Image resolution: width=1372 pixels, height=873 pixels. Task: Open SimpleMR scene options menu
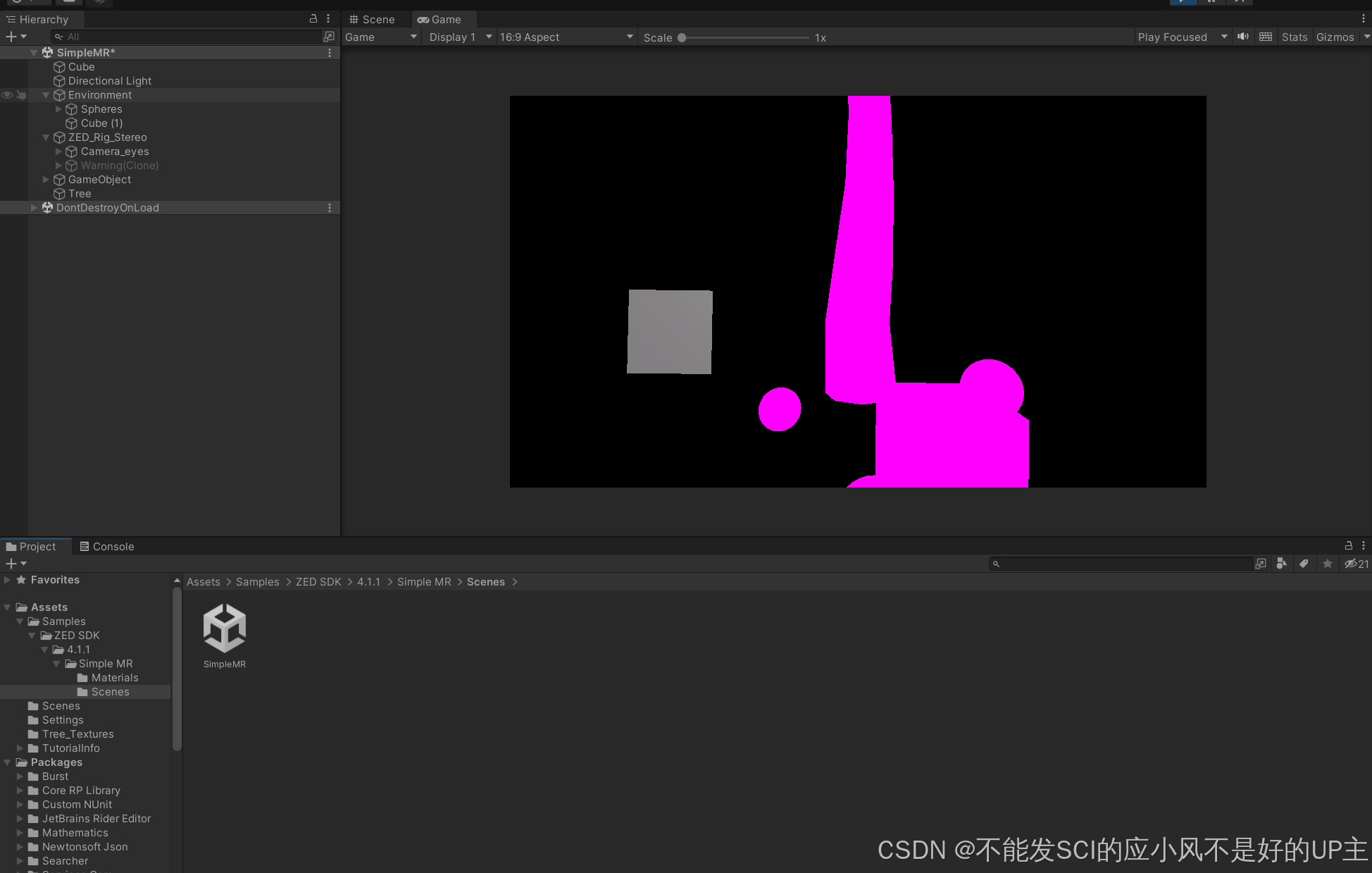click(330, 53)
